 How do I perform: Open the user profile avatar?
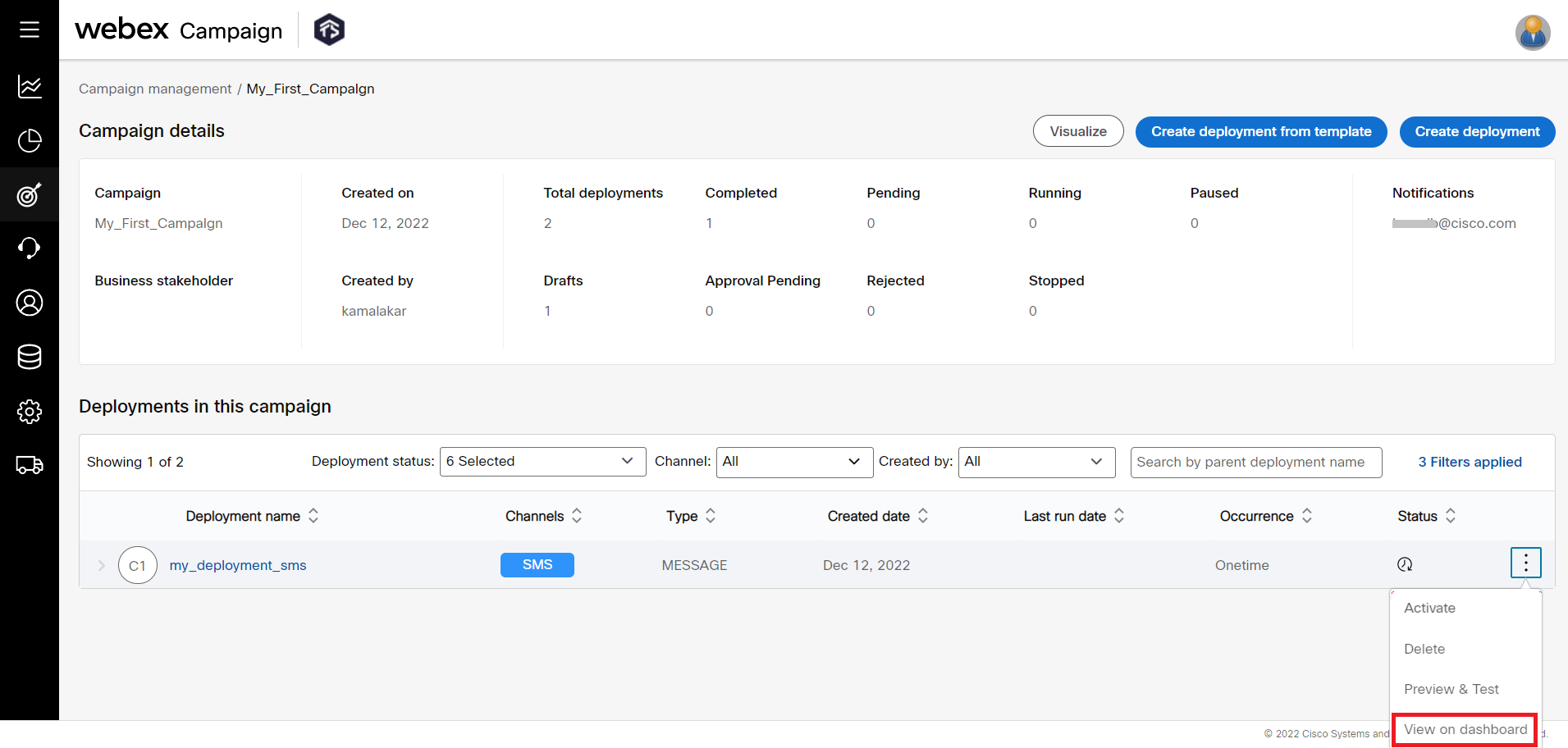[1532, 33]
